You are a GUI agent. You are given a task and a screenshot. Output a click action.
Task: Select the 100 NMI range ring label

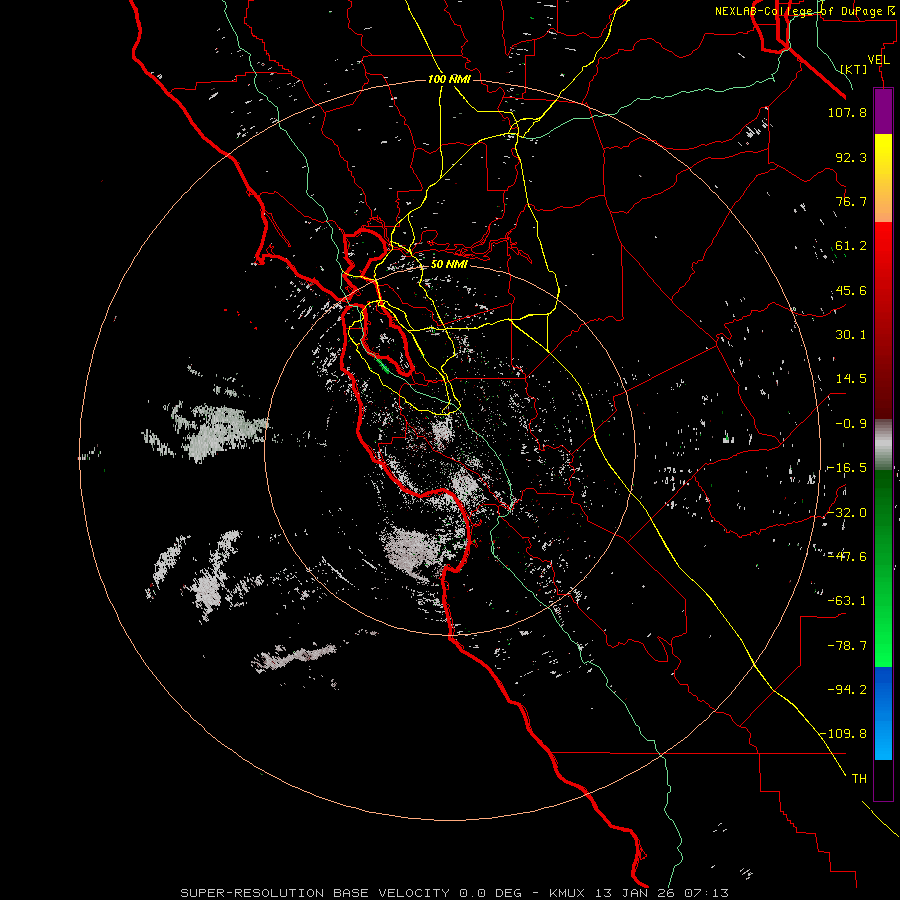[449, 79]
